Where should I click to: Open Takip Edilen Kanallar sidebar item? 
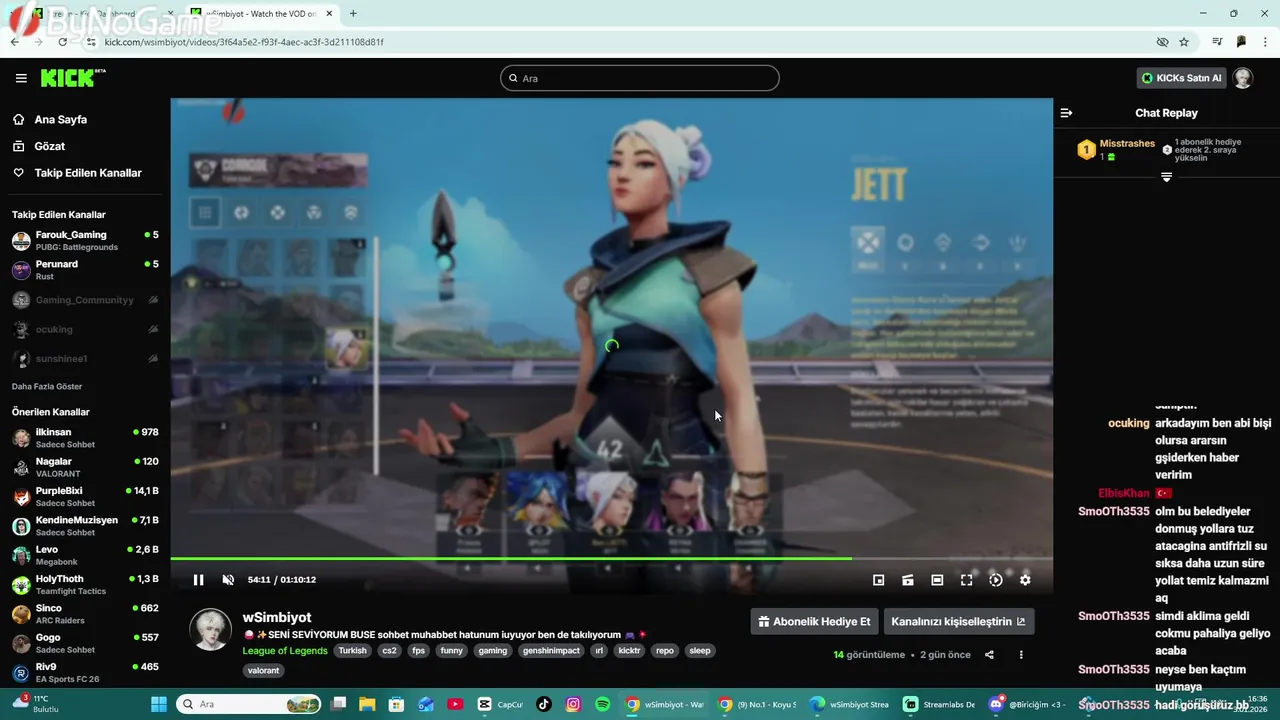[88, 173]
